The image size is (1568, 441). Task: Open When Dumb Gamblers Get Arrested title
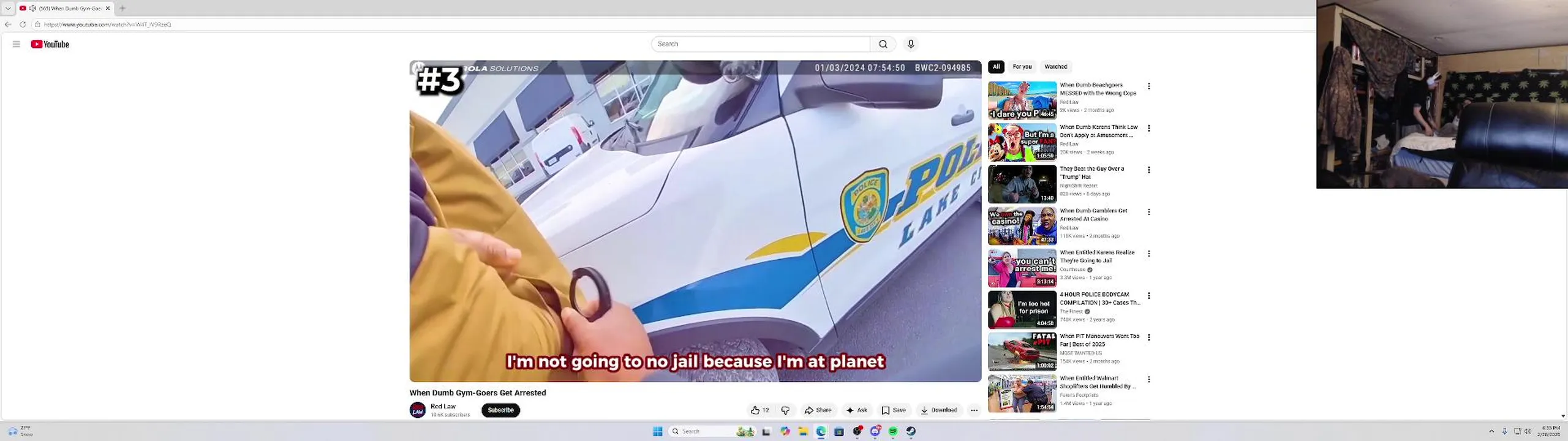tap(1094, 214)
